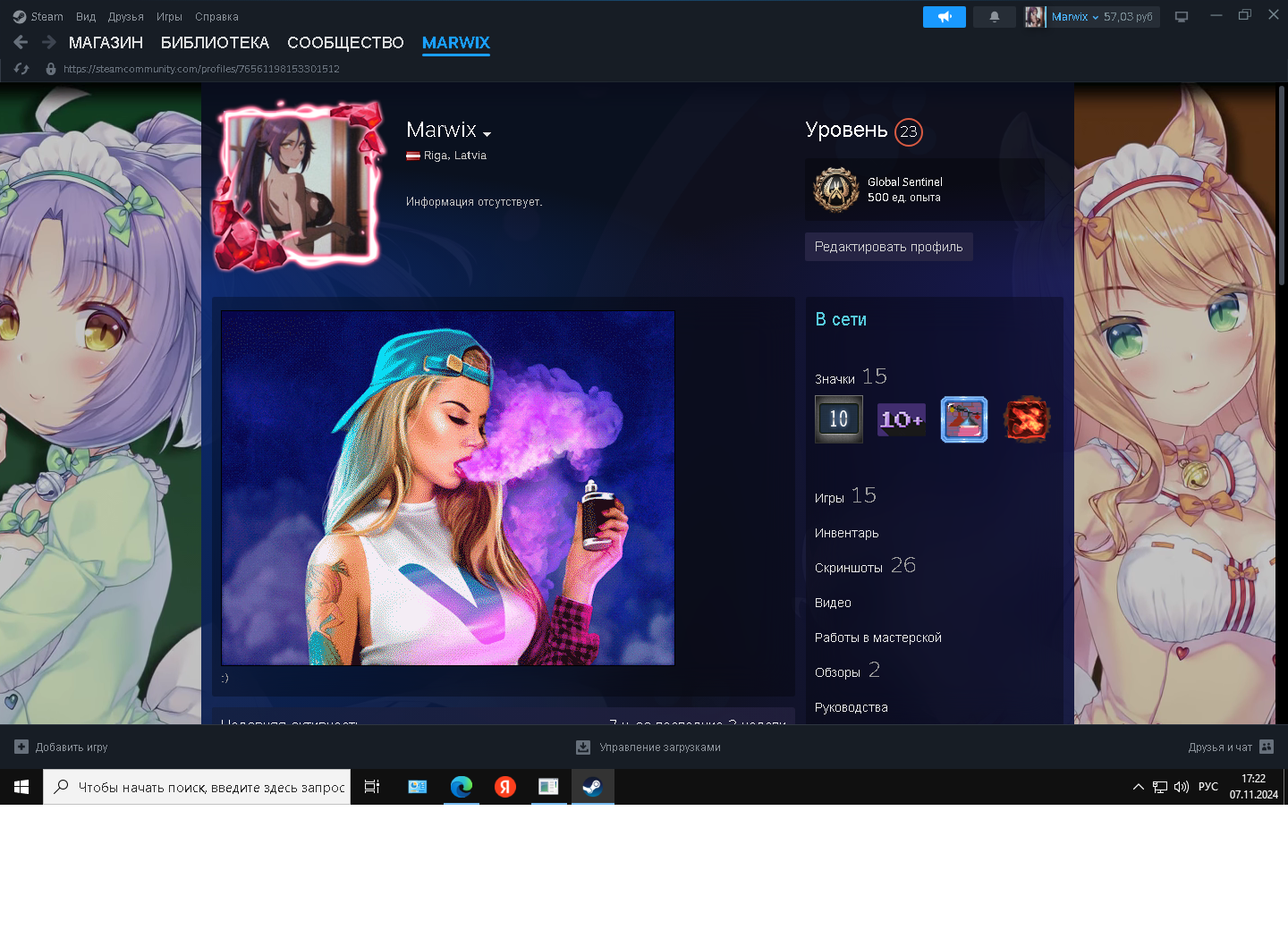The width and height of the screenshot is (1288, 946).
Task: Click the padlock icon by the URL
Action: (51, 69)
